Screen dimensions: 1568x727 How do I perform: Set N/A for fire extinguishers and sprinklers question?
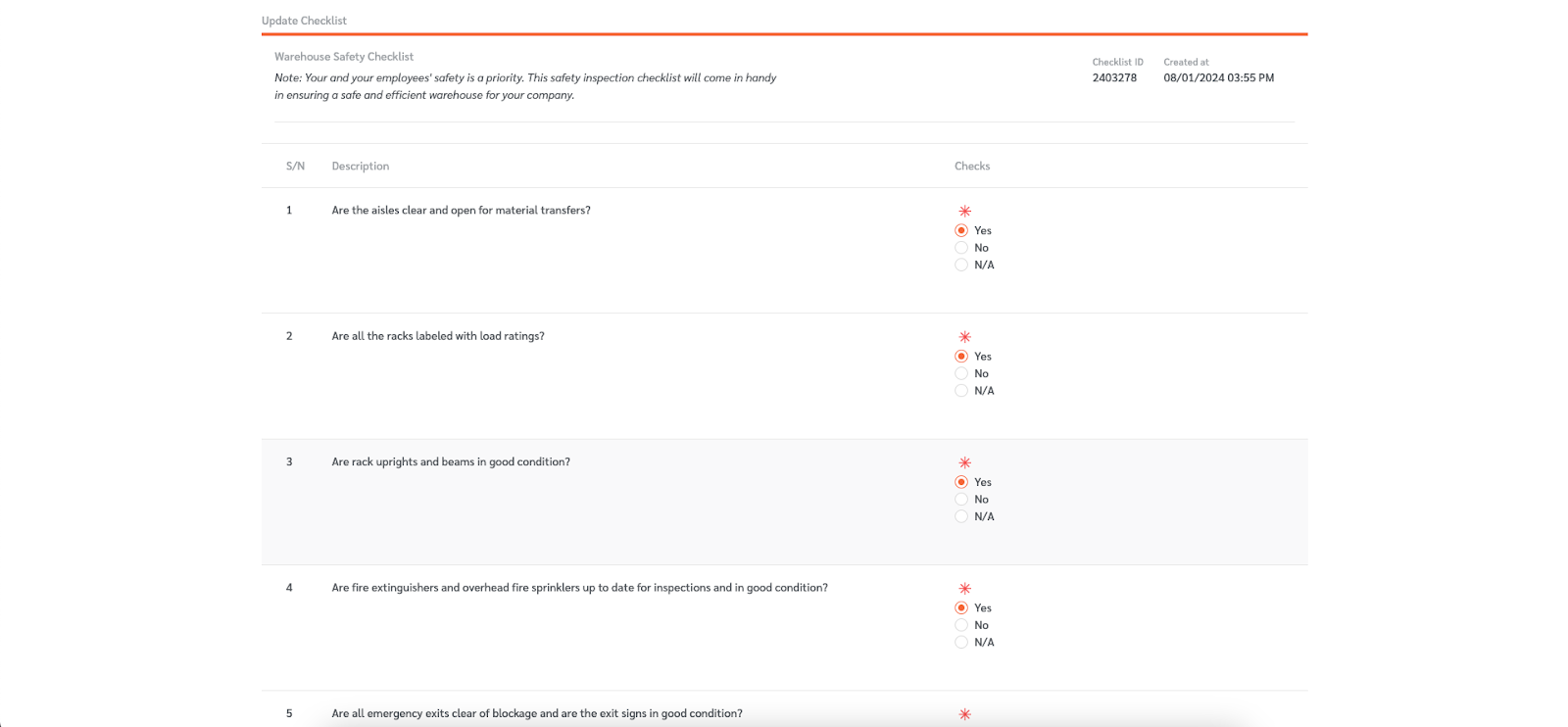point(961,643)
